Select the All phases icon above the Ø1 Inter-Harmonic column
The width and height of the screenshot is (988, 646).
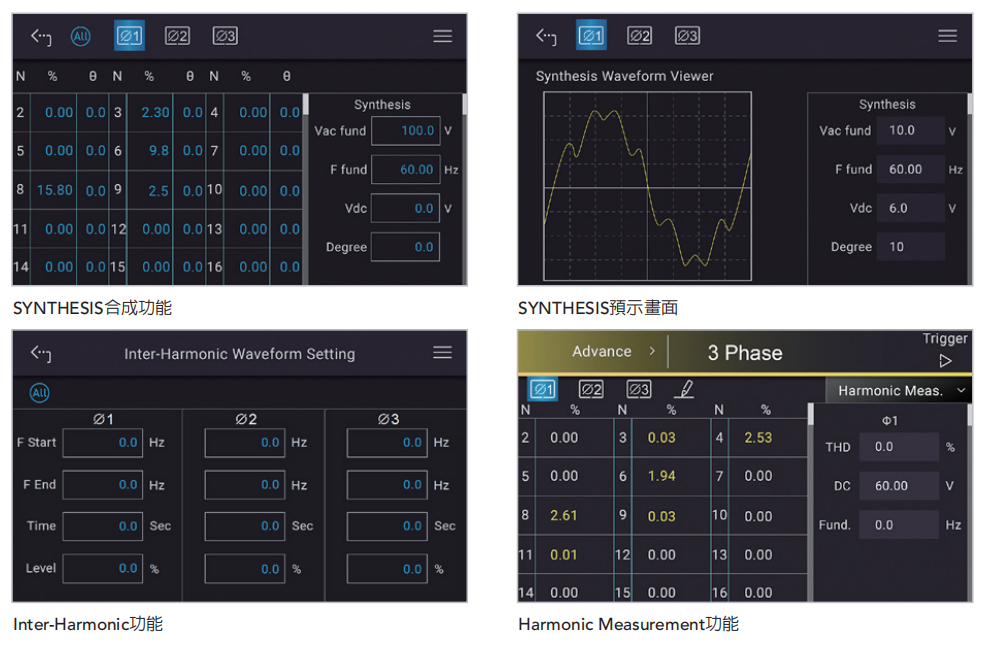point(39,393)
